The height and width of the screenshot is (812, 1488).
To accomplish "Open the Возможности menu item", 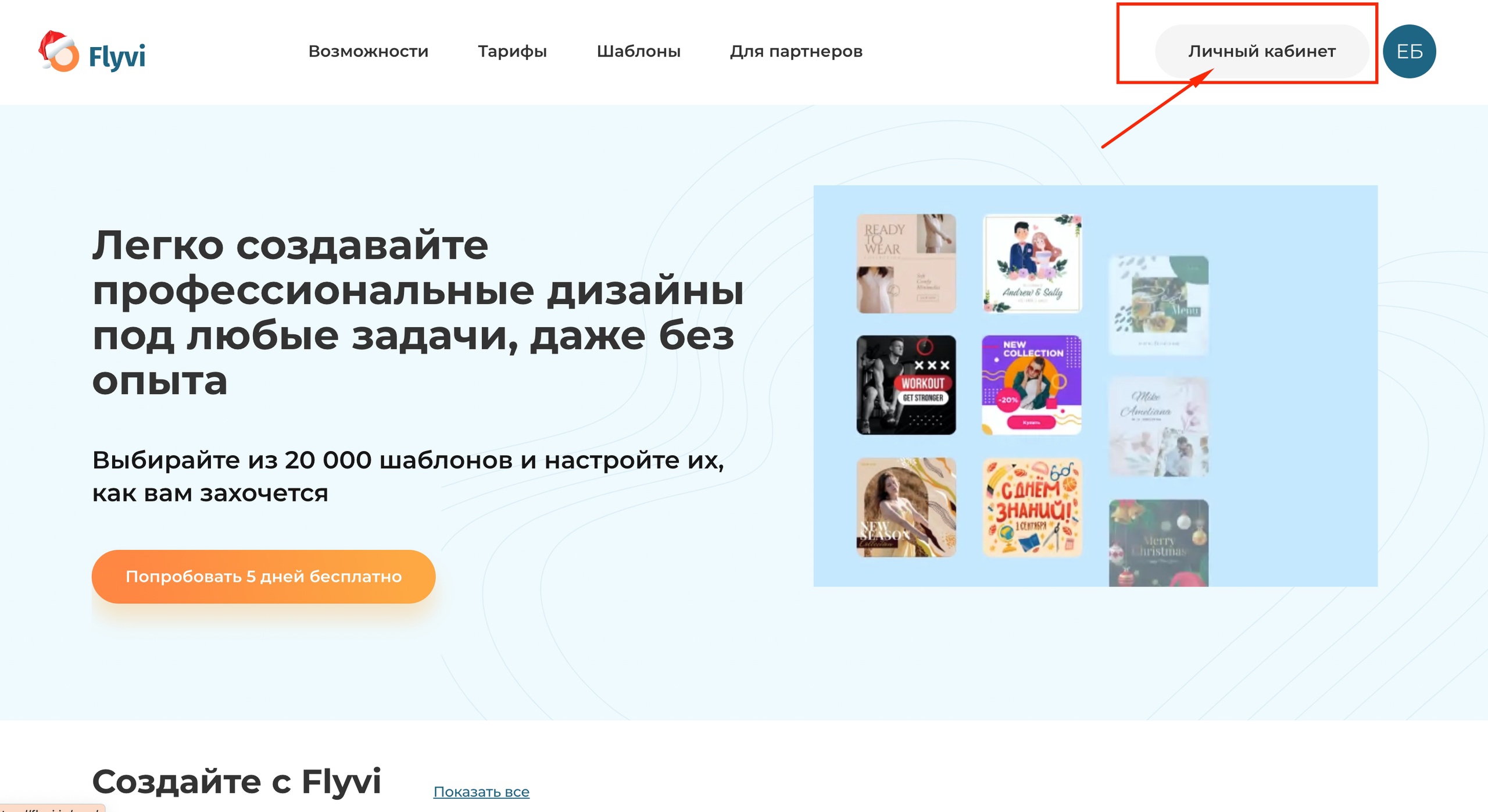I will tap(368, 51).
